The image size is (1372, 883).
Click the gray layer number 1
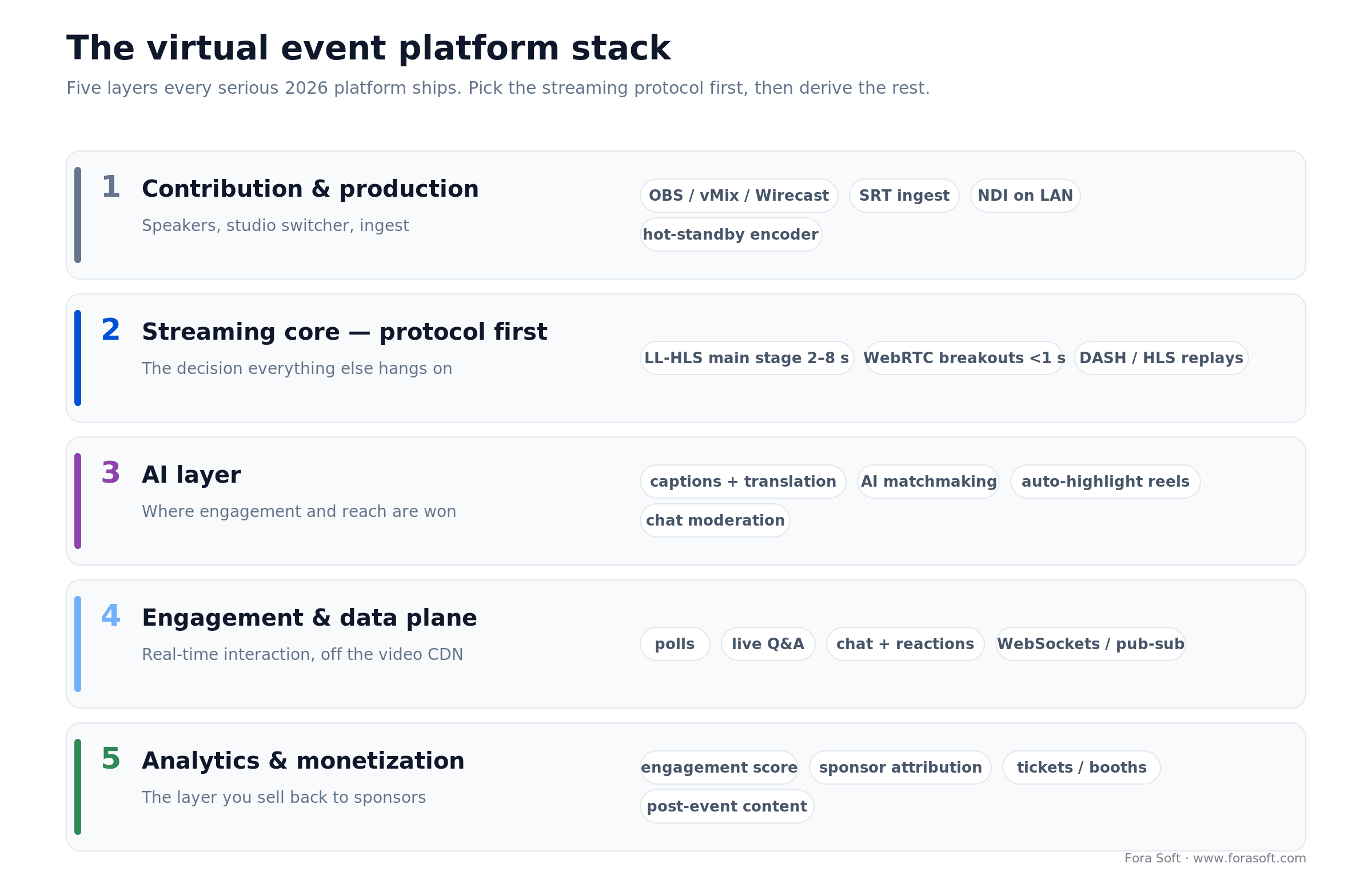tap(110, 187)
